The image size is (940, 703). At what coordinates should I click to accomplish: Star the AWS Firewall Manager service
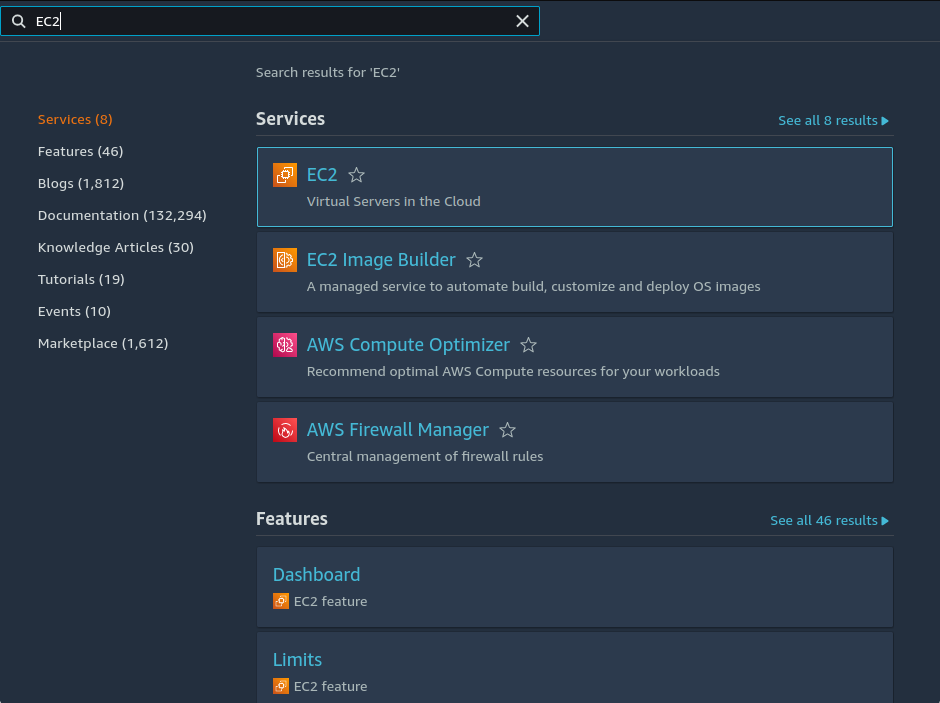(507, 429)
